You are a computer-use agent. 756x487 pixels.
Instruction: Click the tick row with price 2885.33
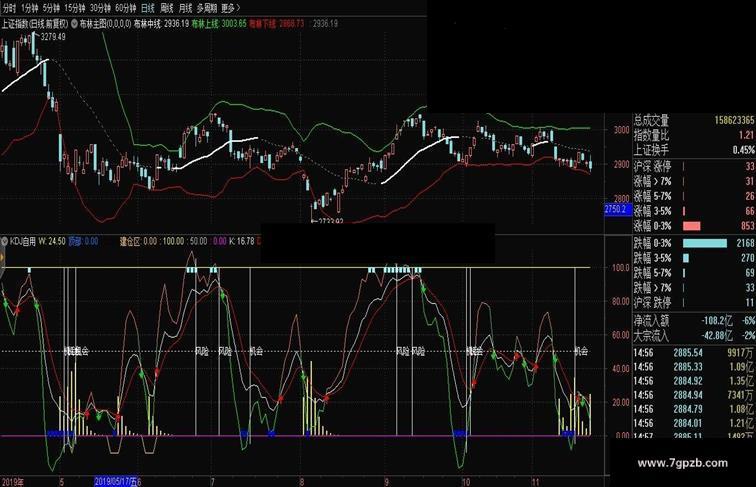click(x=694, y=367)
